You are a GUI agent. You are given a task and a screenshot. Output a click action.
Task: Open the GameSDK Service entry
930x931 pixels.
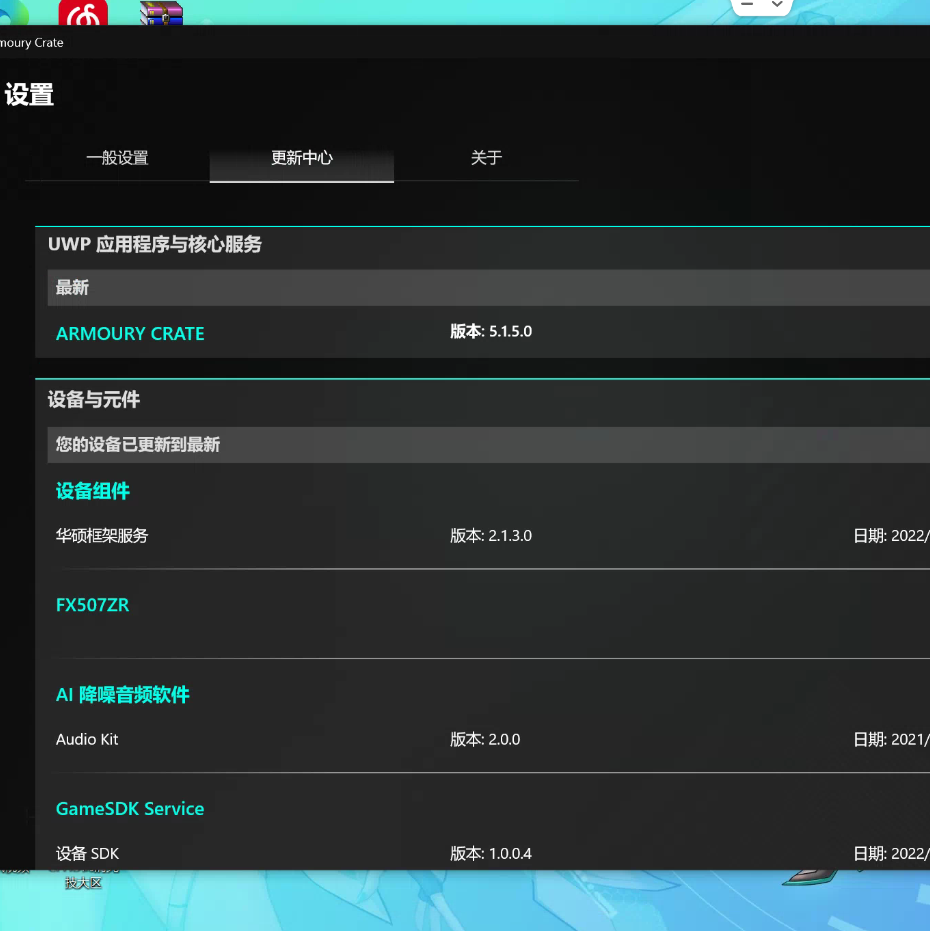click(x=130, y=809)
